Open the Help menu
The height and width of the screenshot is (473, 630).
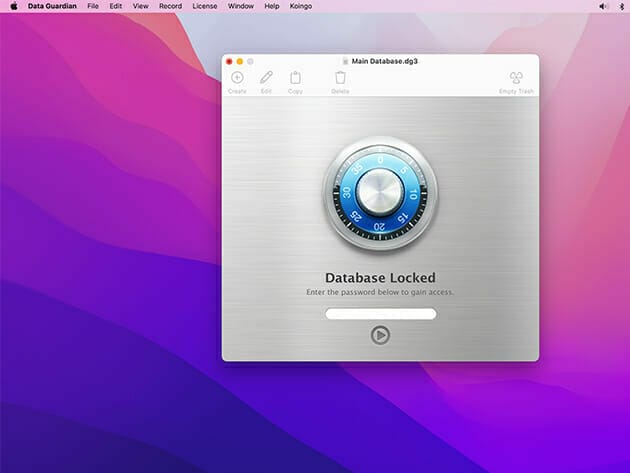click(x=272, y=6)
